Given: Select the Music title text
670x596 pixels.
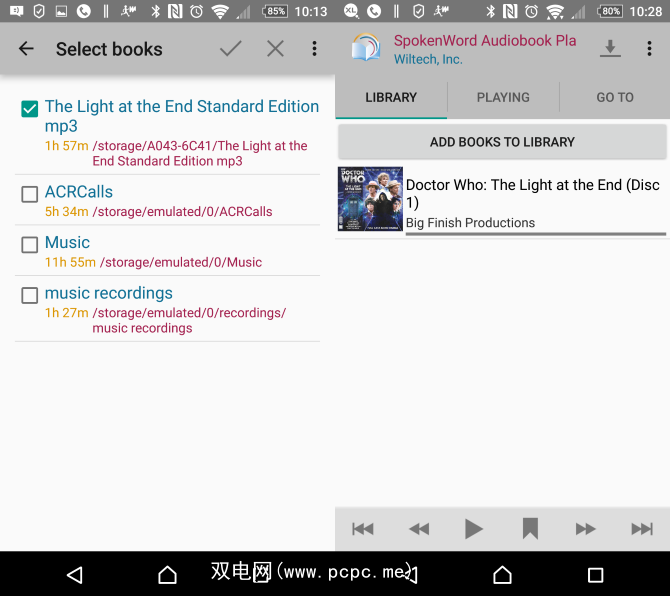Looking at the screenshot, I should pos(67,242).
